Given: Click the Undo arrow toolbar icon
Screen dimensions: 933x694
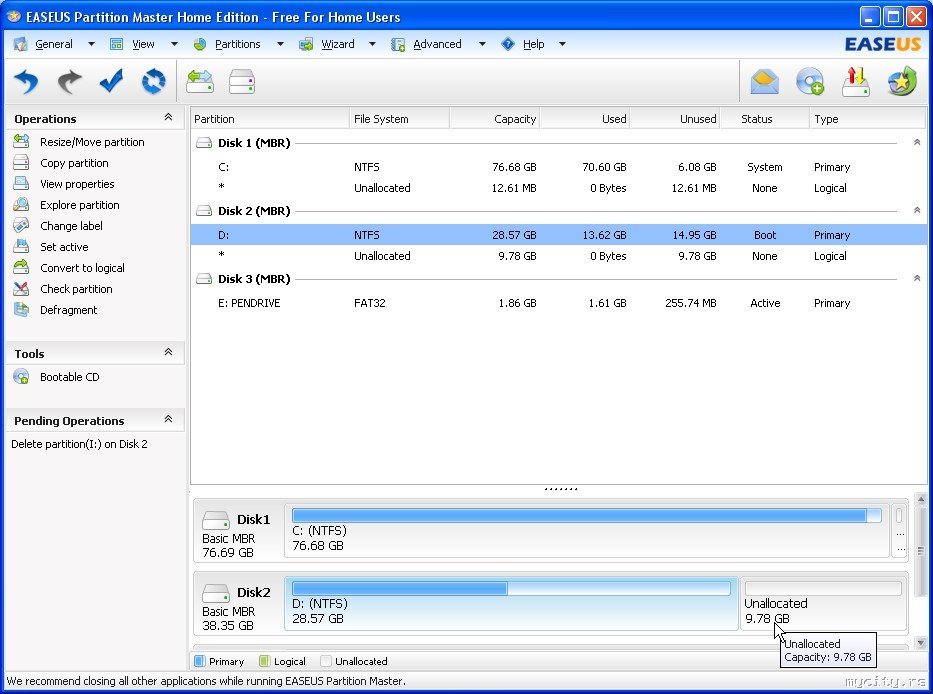Looking at the screenshot, I should (x=27, y=81).
